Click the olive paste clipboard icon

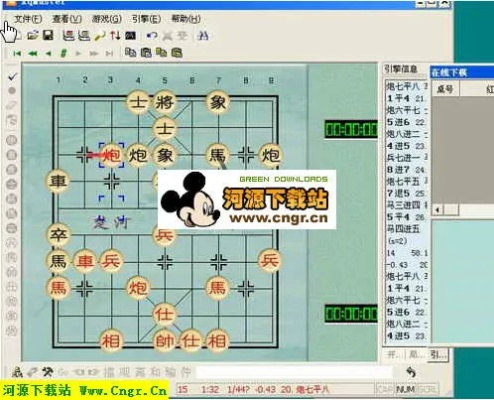[x=177, y=53]
